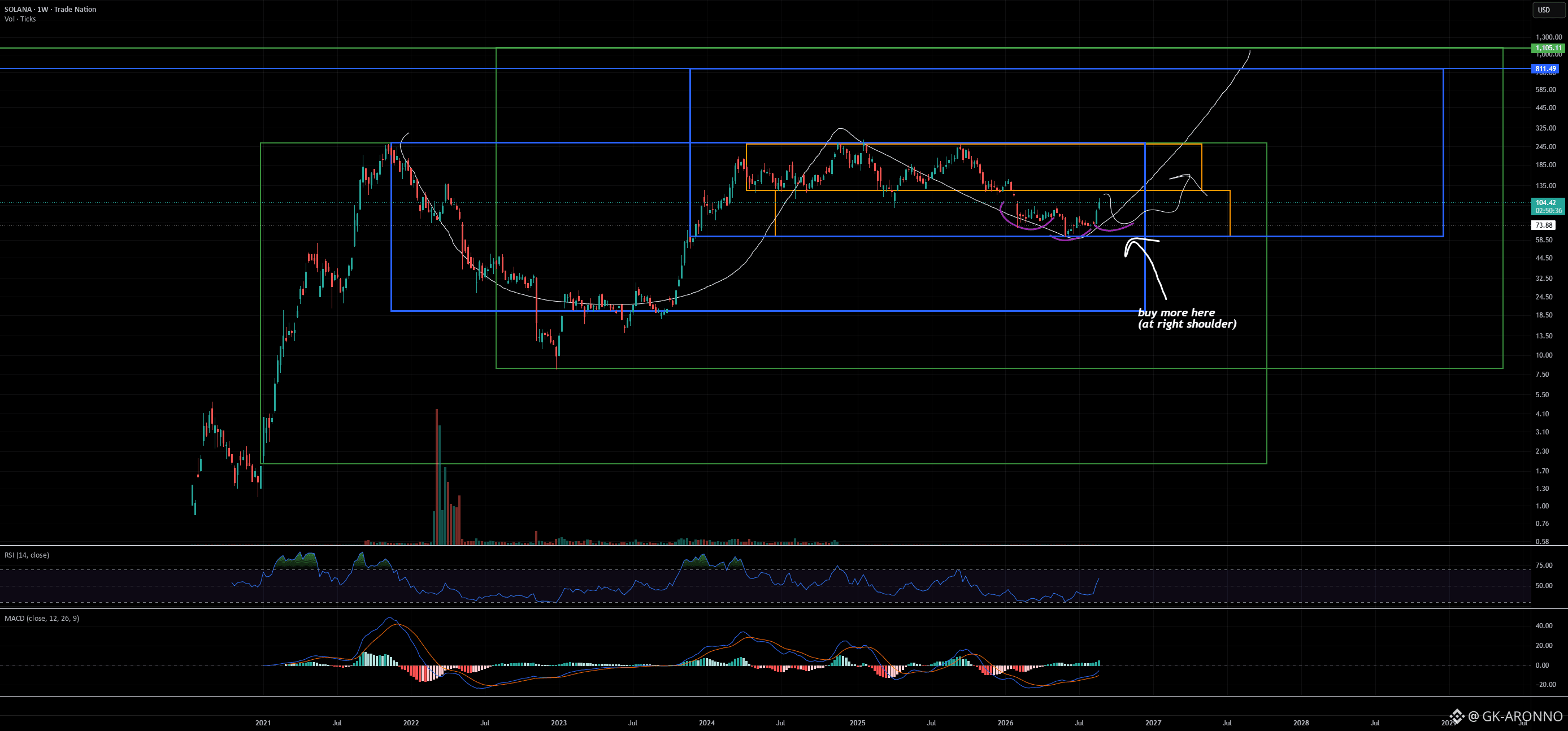This screenshot has width=1568, height=731.
Task: Click the 58.50 price scale value
Action: coord(1544,241)
